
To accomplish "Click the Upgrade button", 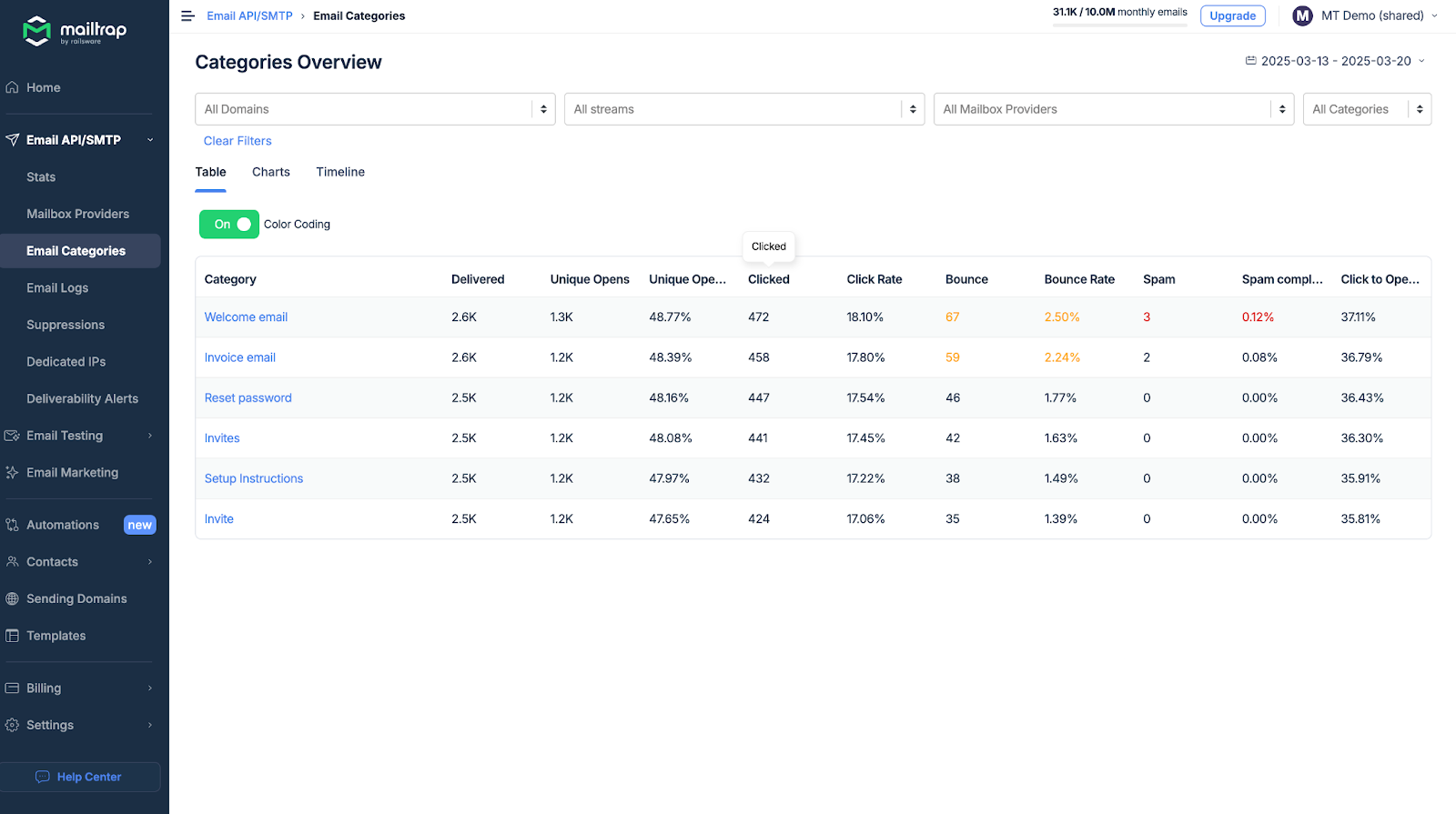I will pos(1232,16).
